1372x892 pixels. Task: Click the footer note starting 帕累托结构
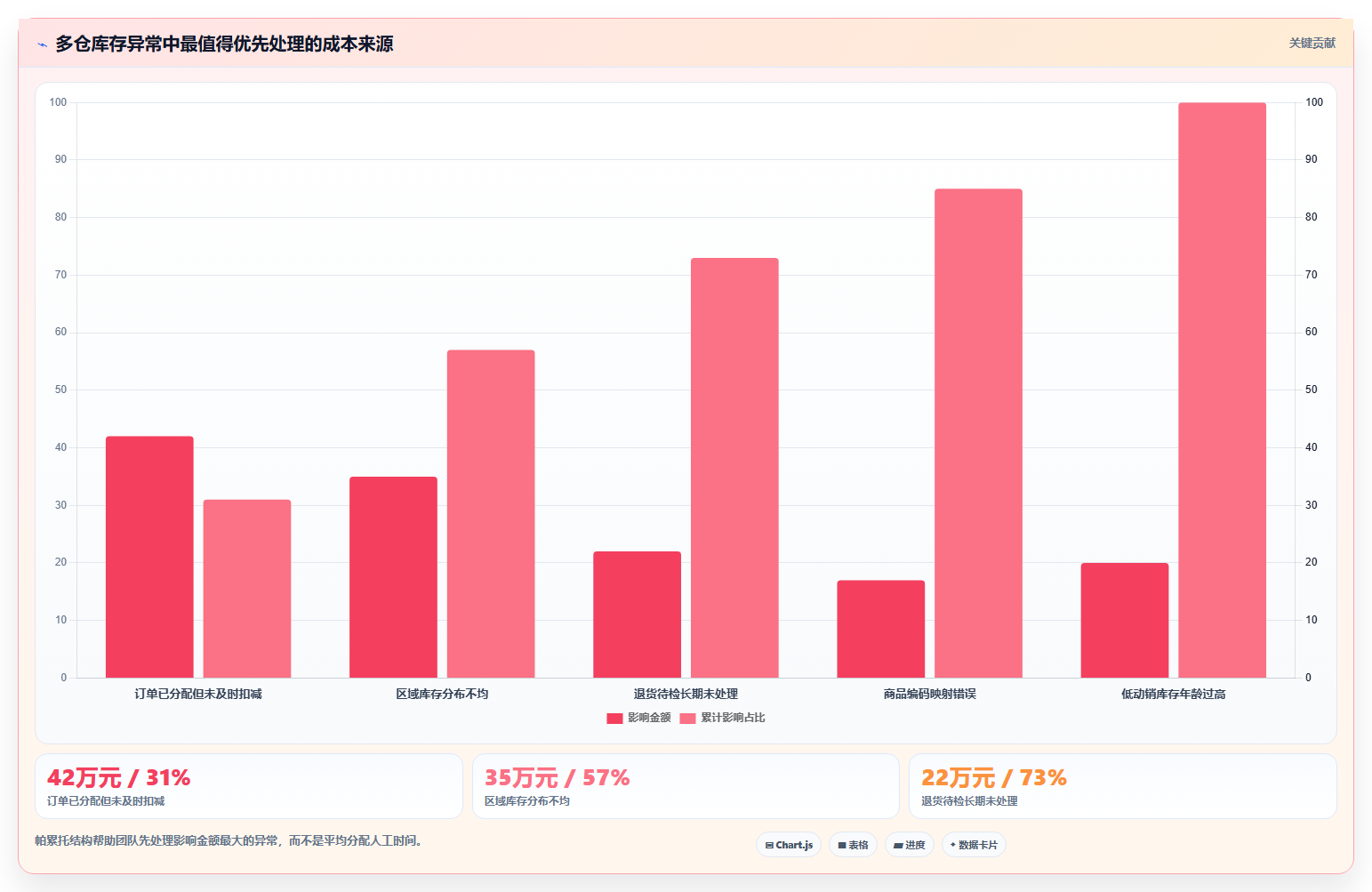(229, 840)
